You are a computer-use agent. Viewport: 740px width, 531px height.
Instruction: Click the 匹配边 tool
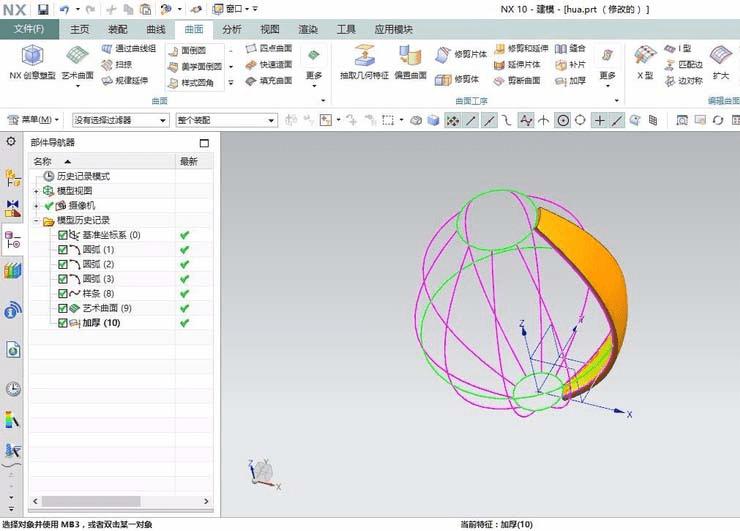683,65
